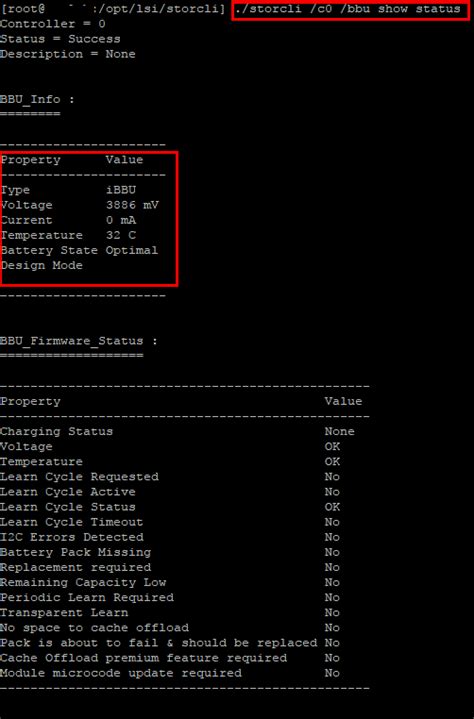Viewport: 474px width, 719px height.
Task: Select the '3886 mV' voltage value
Action: (132, 205)
